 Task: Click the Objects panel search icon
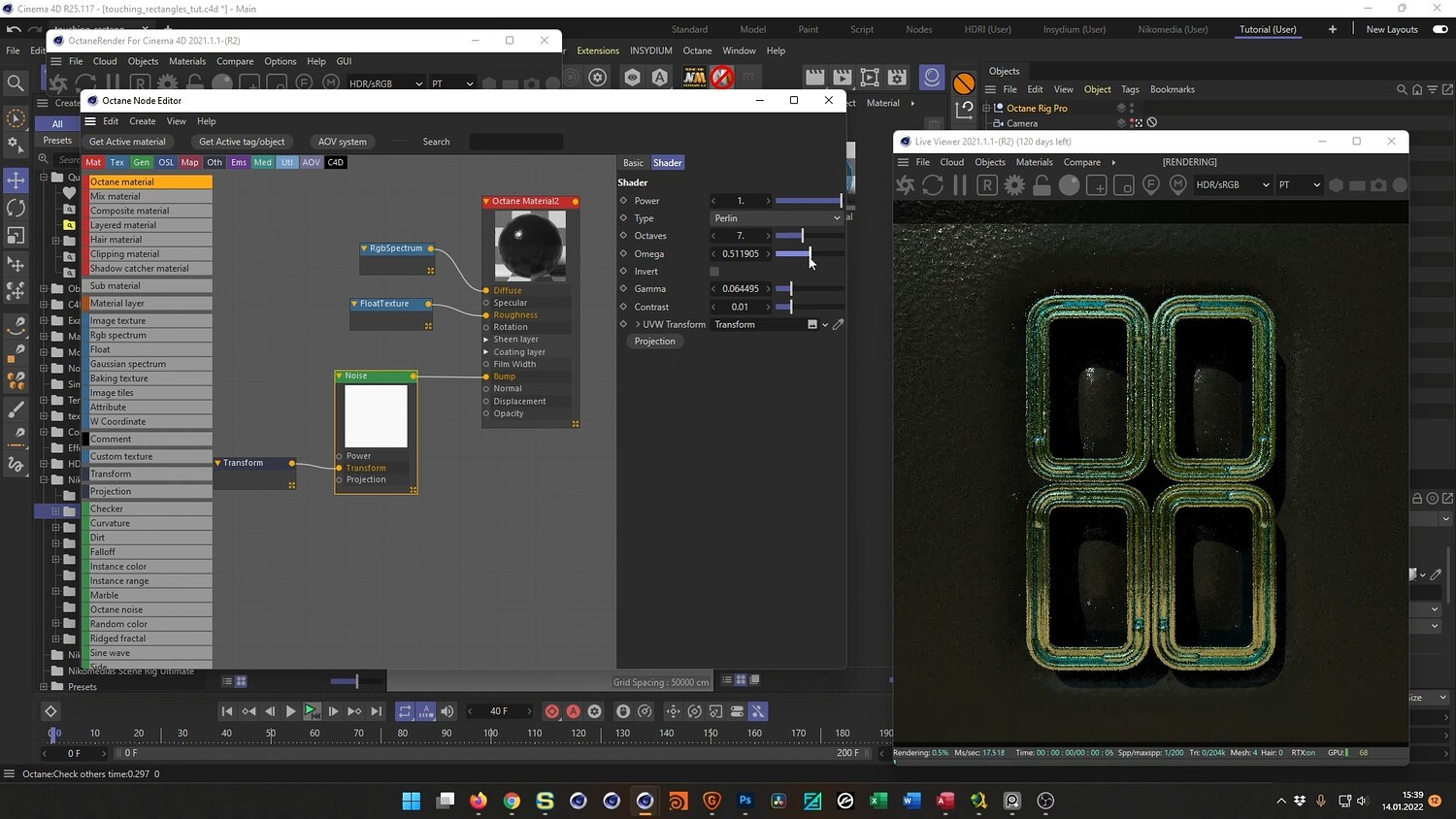[1402, 89]
